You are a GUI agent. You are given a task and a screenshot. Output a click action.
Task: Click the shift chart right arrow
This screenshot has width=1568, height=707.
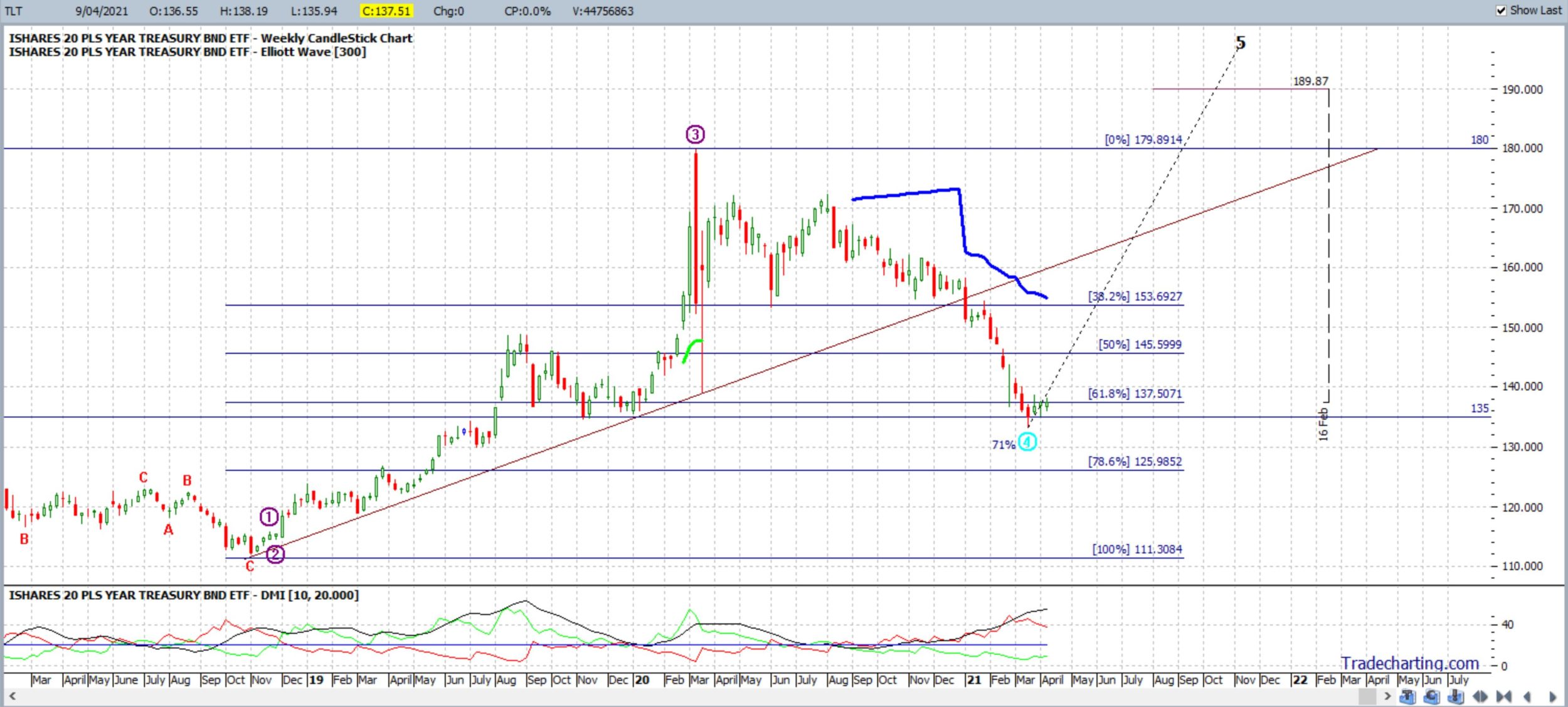(x=1552, y=696)
